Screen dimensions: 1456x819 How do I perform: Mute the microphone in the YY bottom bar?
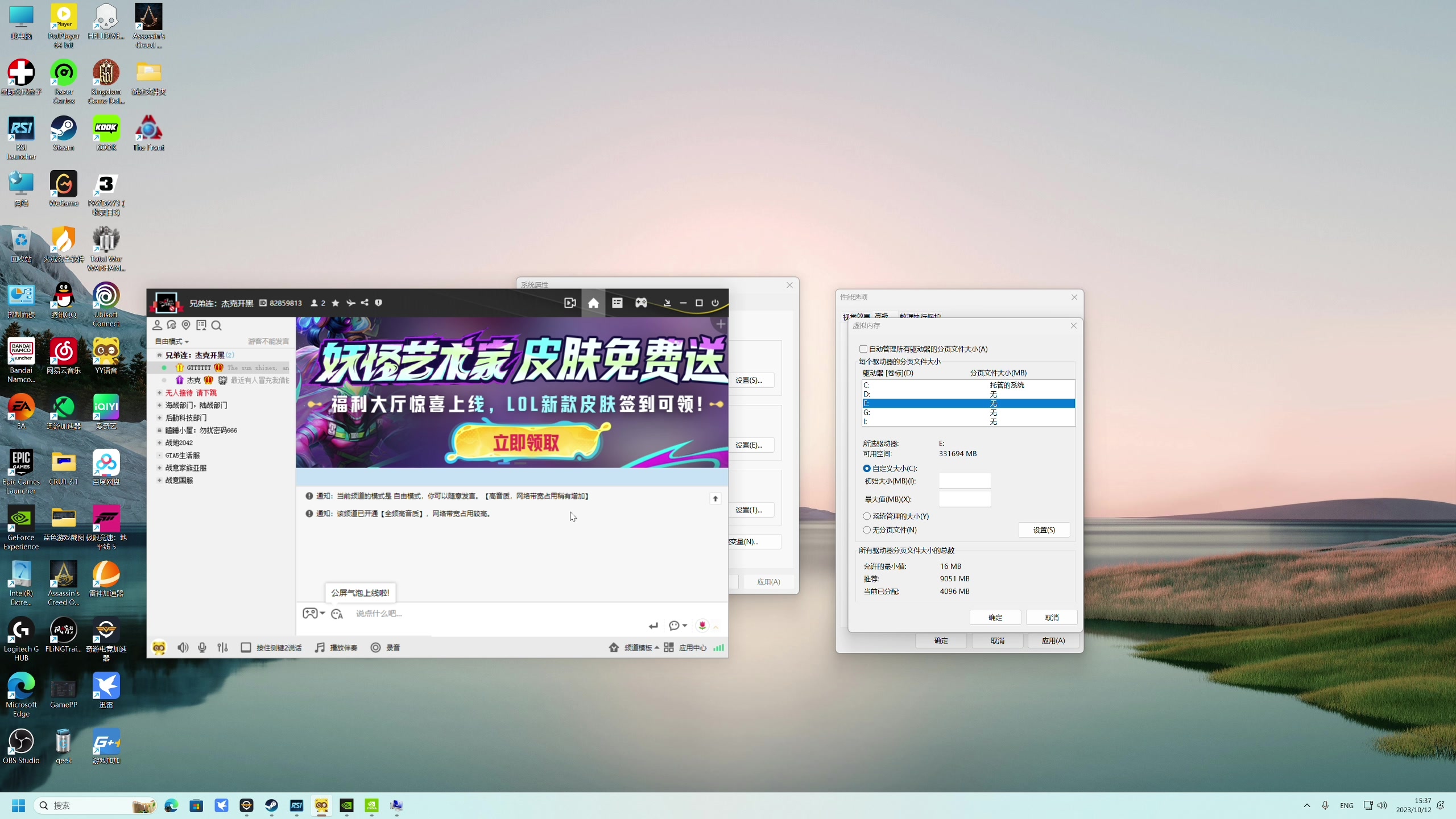pos(202,648)
